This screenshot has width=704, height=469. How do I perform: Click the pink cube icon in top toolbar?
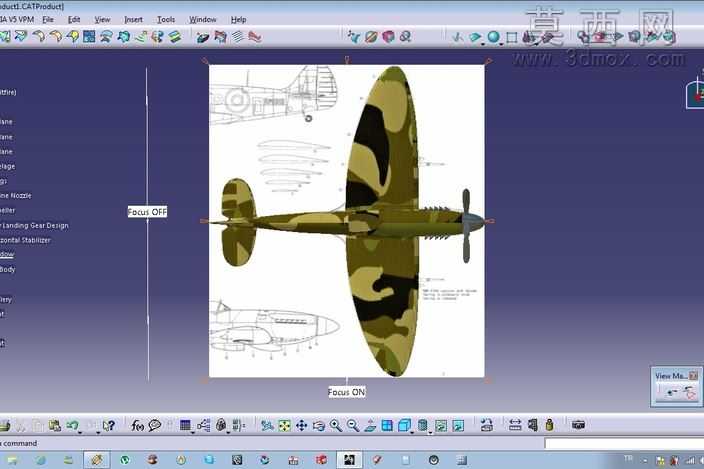point(388,37)
